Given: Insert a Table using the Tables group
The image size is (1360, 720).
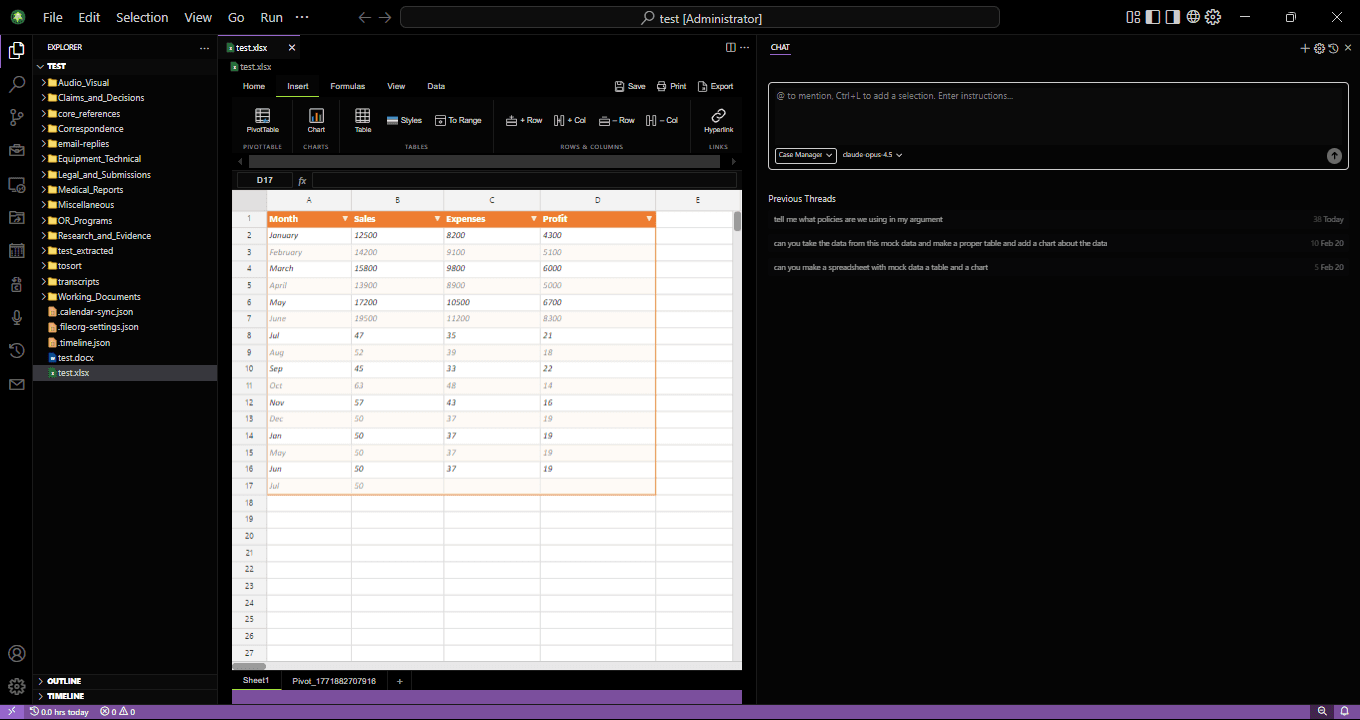Looking at the screenshot, I should 362,120.
